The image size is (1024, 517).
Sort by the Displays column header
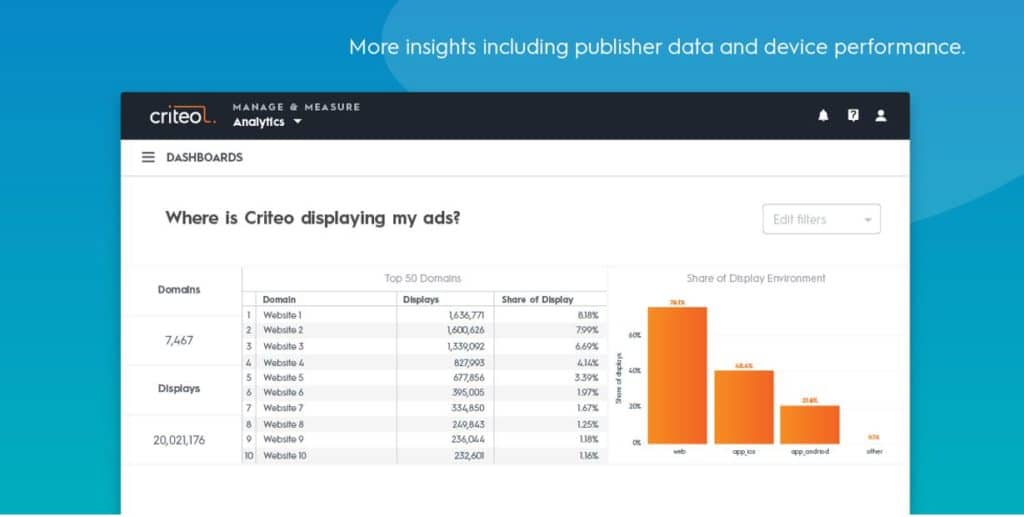tap(421, 300)
